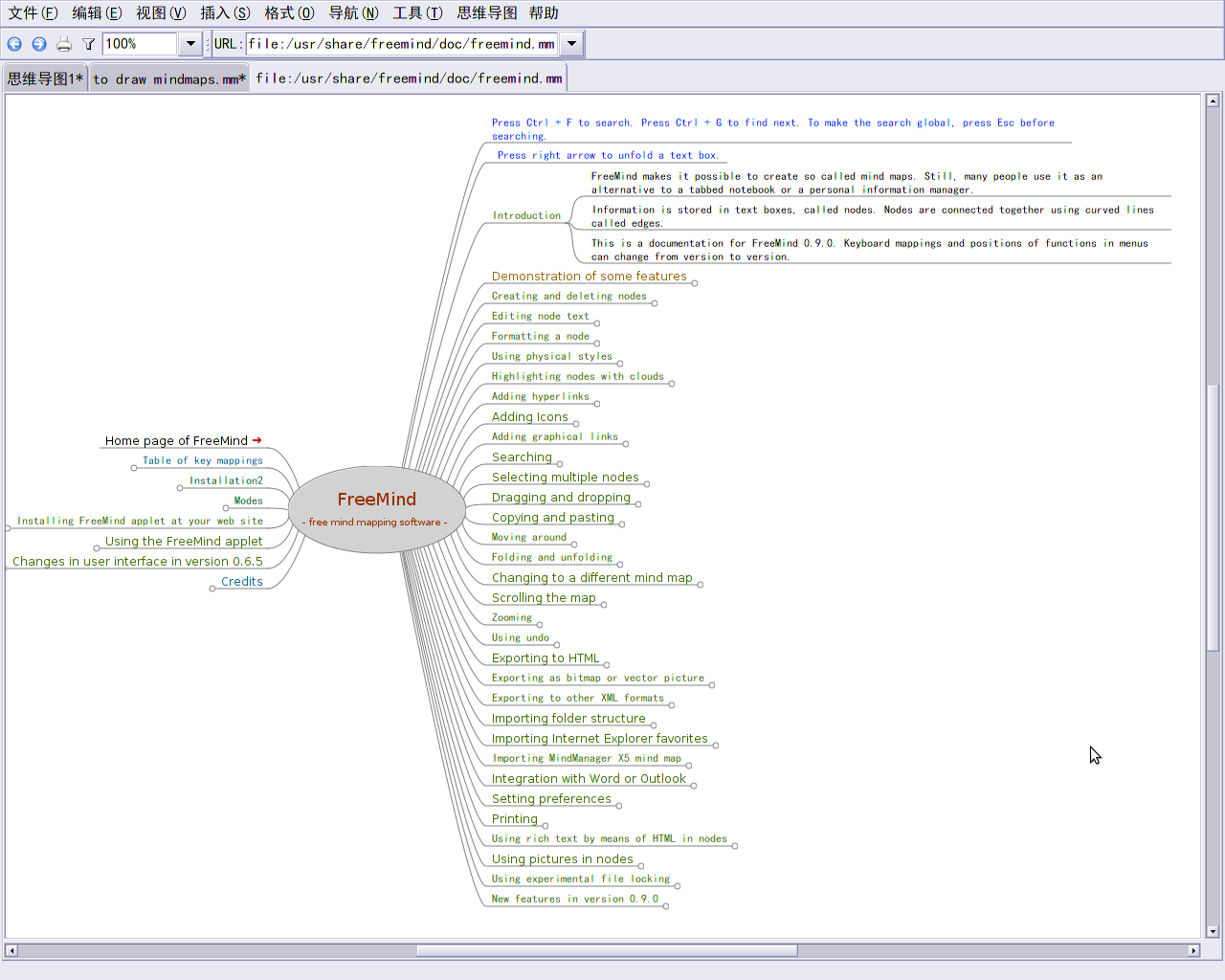Expand 'Demonstration of some features' node circle
Viewport: 1225px width, 980px height.
pyautogui.click(x=694, y=283)
